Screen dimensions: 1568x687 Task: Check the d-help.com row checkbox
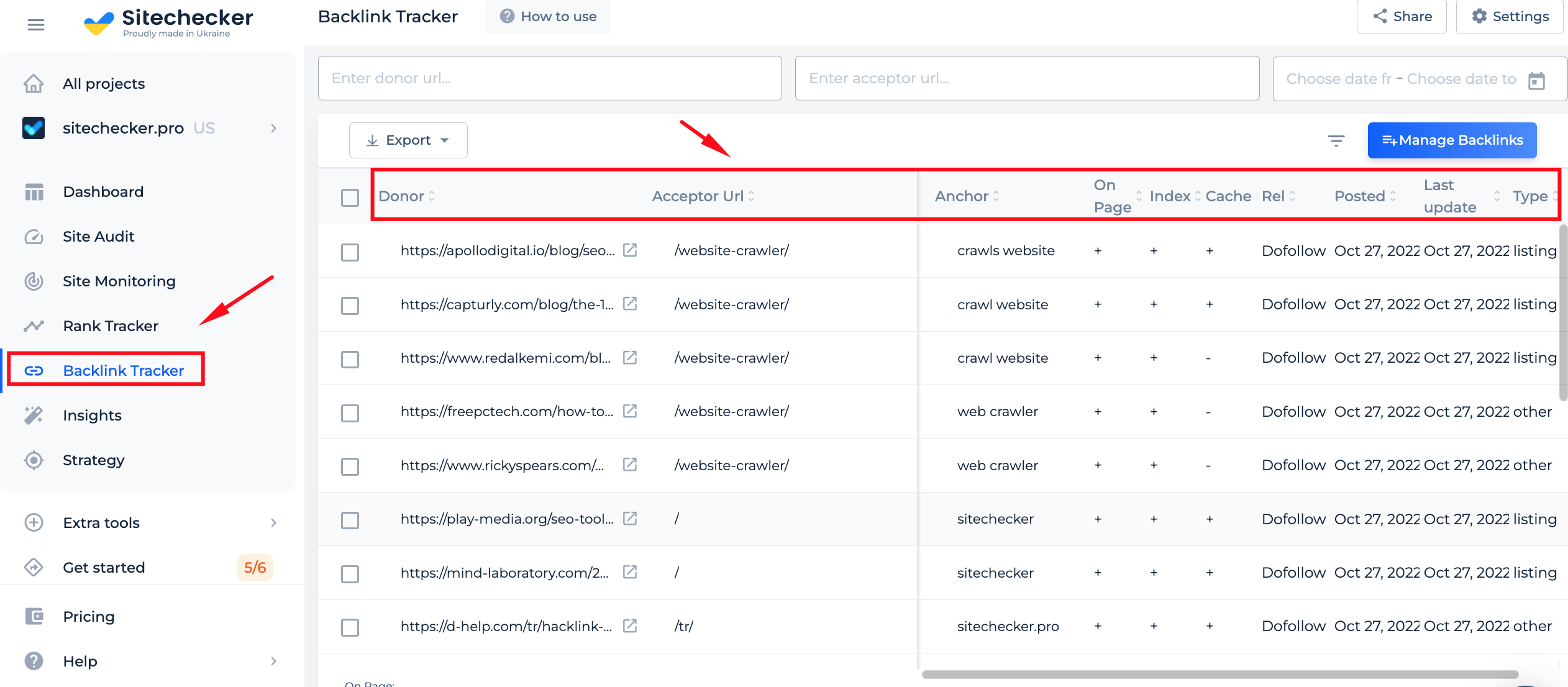pyautogui.click(x=350, y=627)
